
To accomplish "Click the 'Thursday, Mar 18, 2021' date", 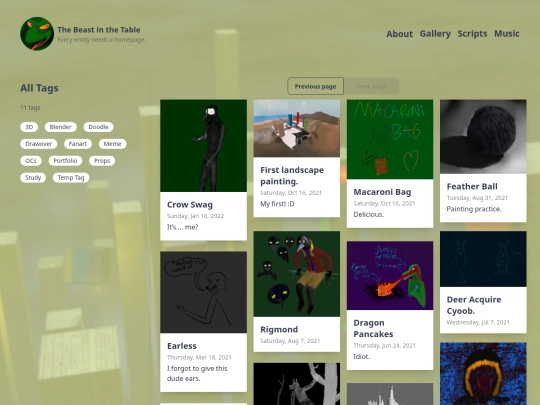I will pyautogui.click(x=199, y=357).
